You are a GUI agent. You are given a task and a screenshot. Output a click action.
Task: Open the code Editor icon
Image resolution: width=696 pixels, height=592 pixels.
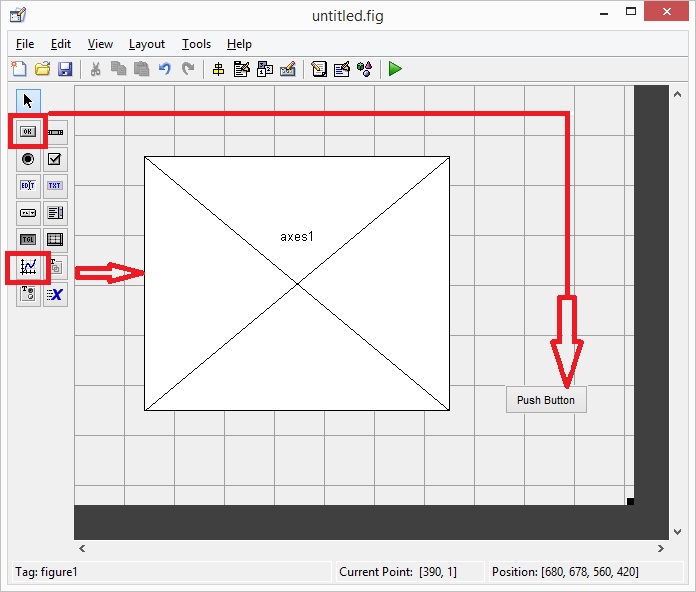pyautogui.click(x=319, y=69)
